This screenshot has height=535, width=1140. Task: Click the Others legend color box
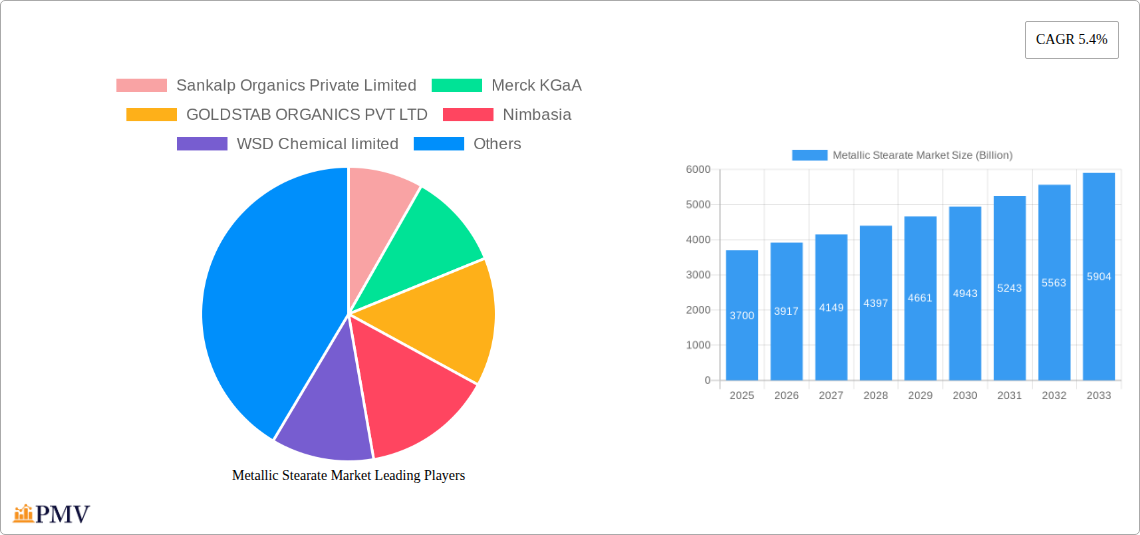[x=439, y=144]
